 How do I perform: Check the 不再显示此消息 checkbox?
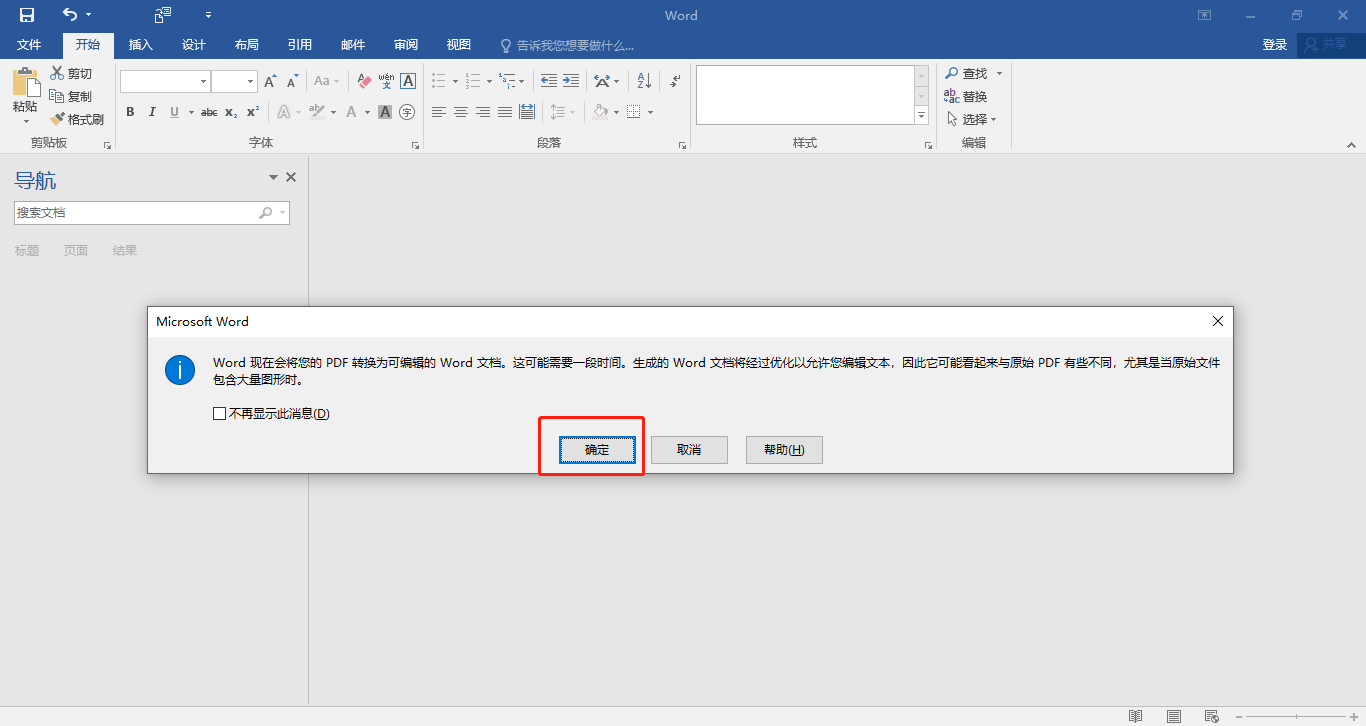(219, 414)
